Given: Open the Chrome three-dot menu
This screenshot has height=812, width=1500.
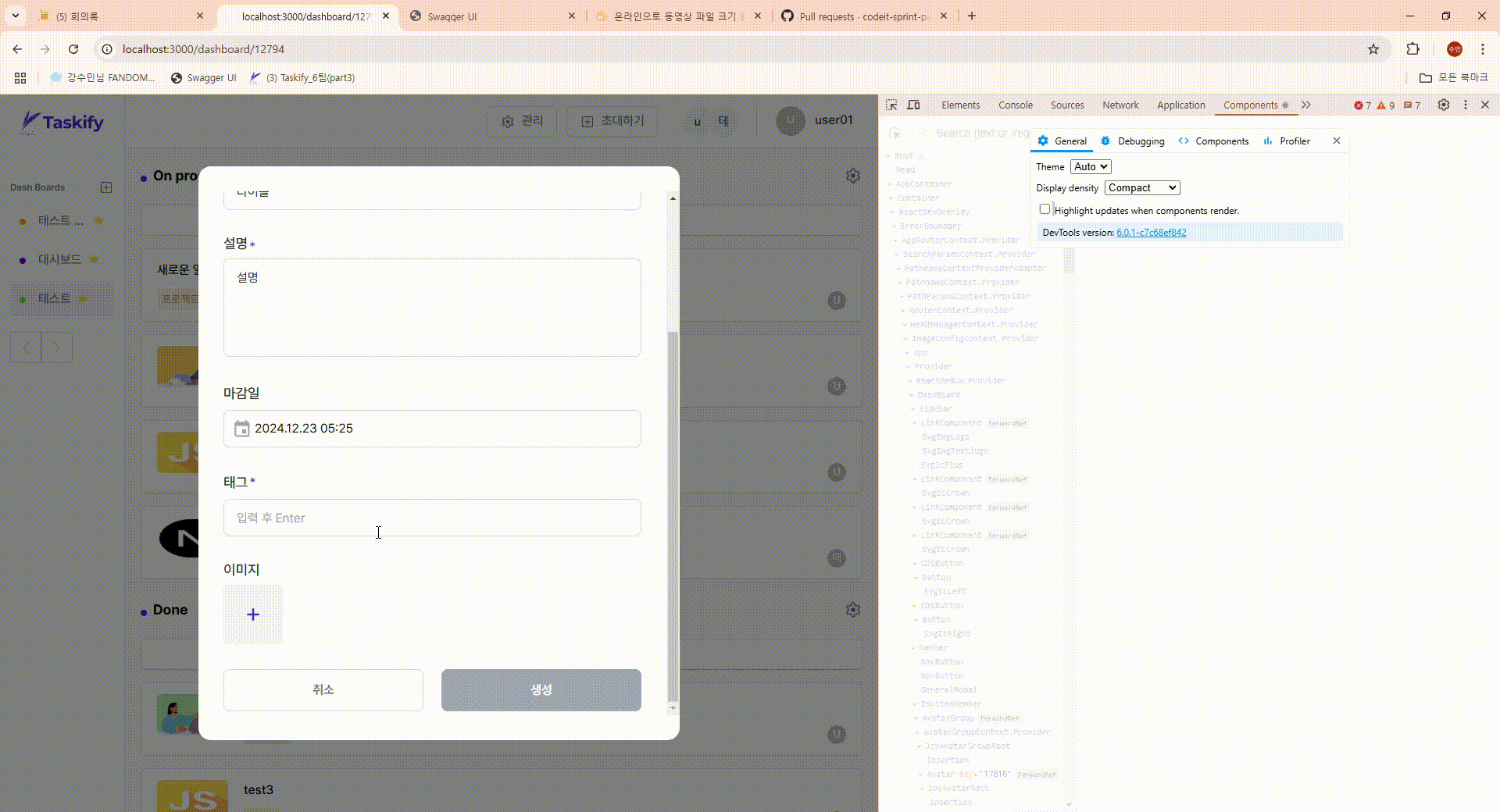Looking at the screenshot, I should [x=1483, y=49].
